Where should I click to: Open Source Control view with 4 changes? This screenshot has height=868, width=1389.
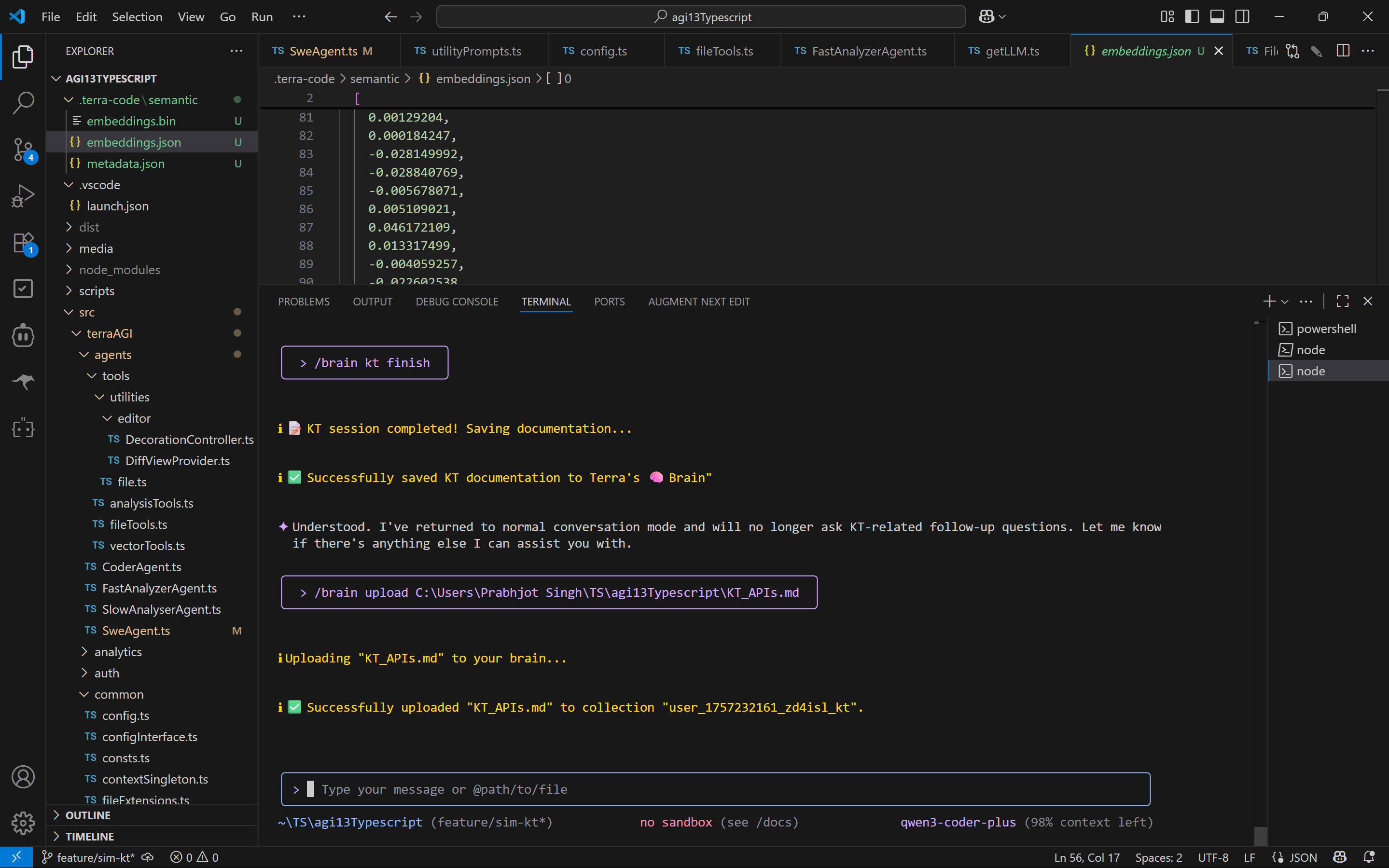[23, 150]
